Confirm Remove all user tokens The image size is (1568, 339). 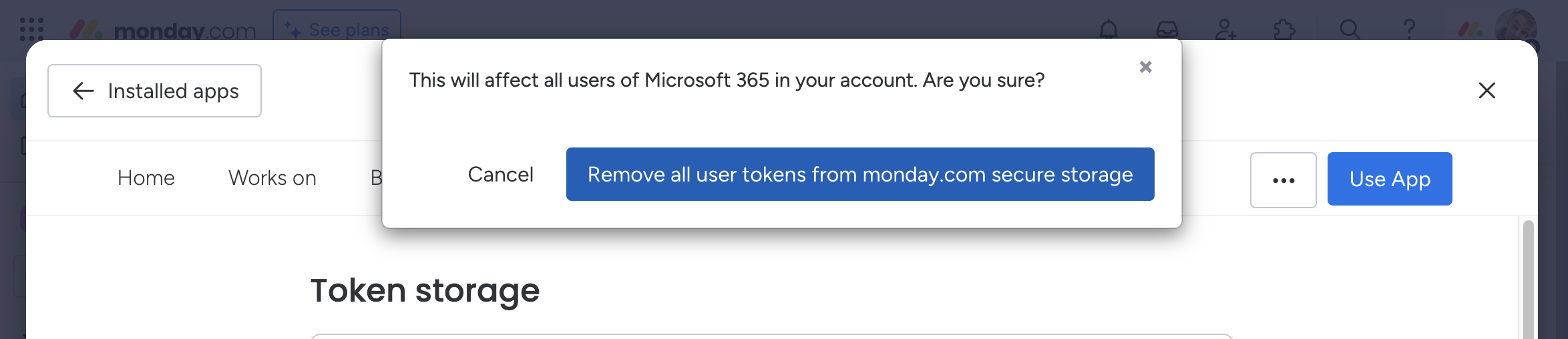coord(859,174)
